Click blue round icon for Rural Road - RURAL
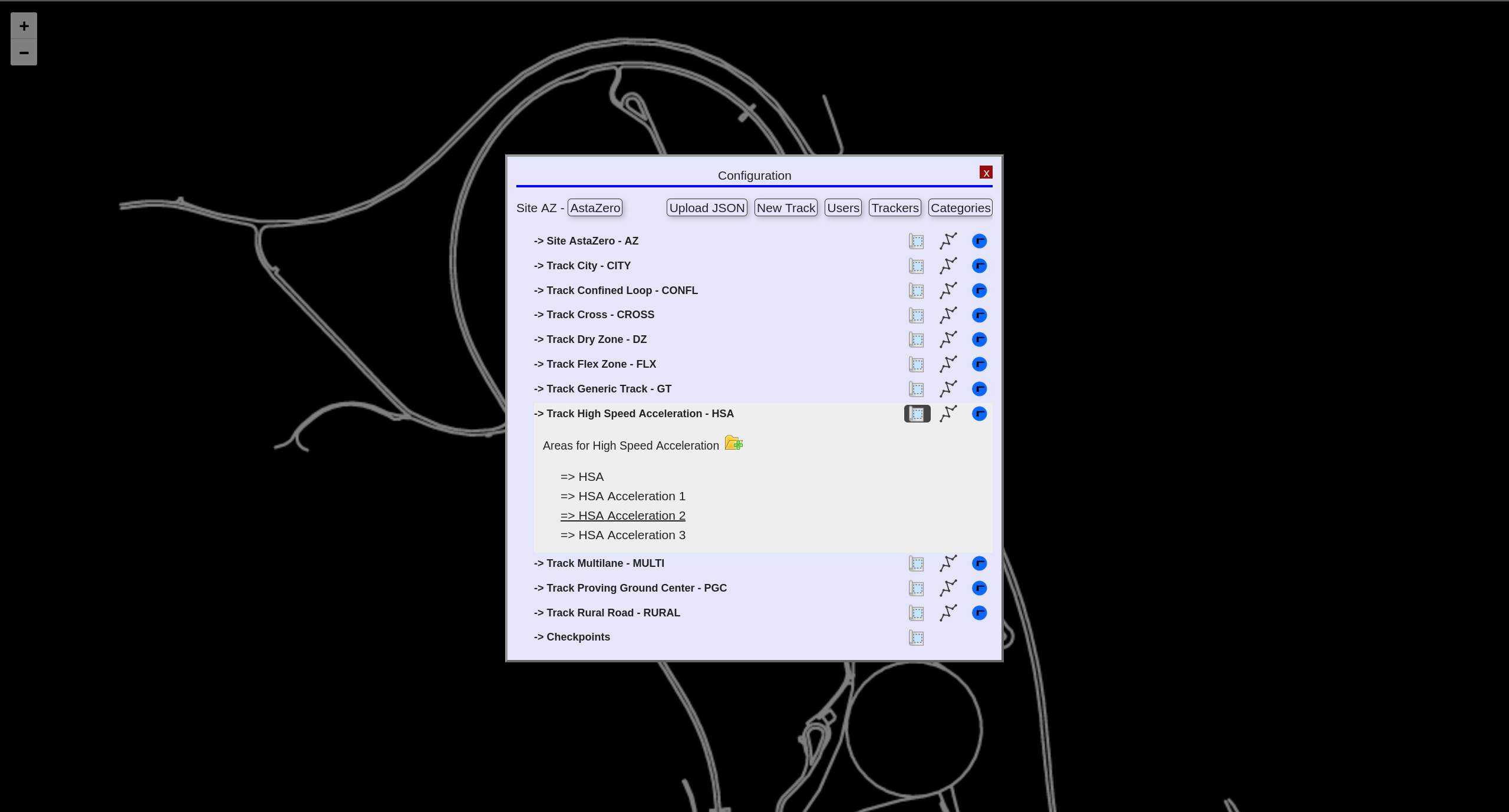 (979, 613)
